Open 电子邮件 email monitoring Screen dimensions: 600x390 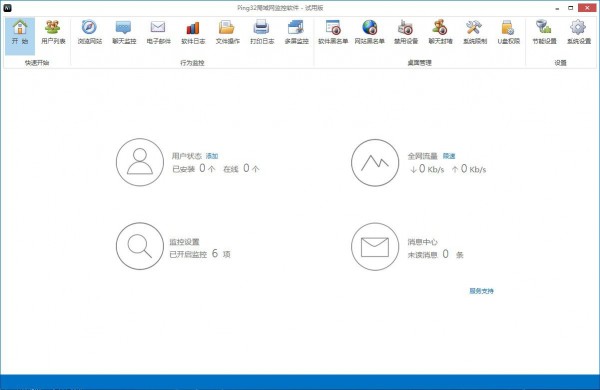(x=158, y=32)
